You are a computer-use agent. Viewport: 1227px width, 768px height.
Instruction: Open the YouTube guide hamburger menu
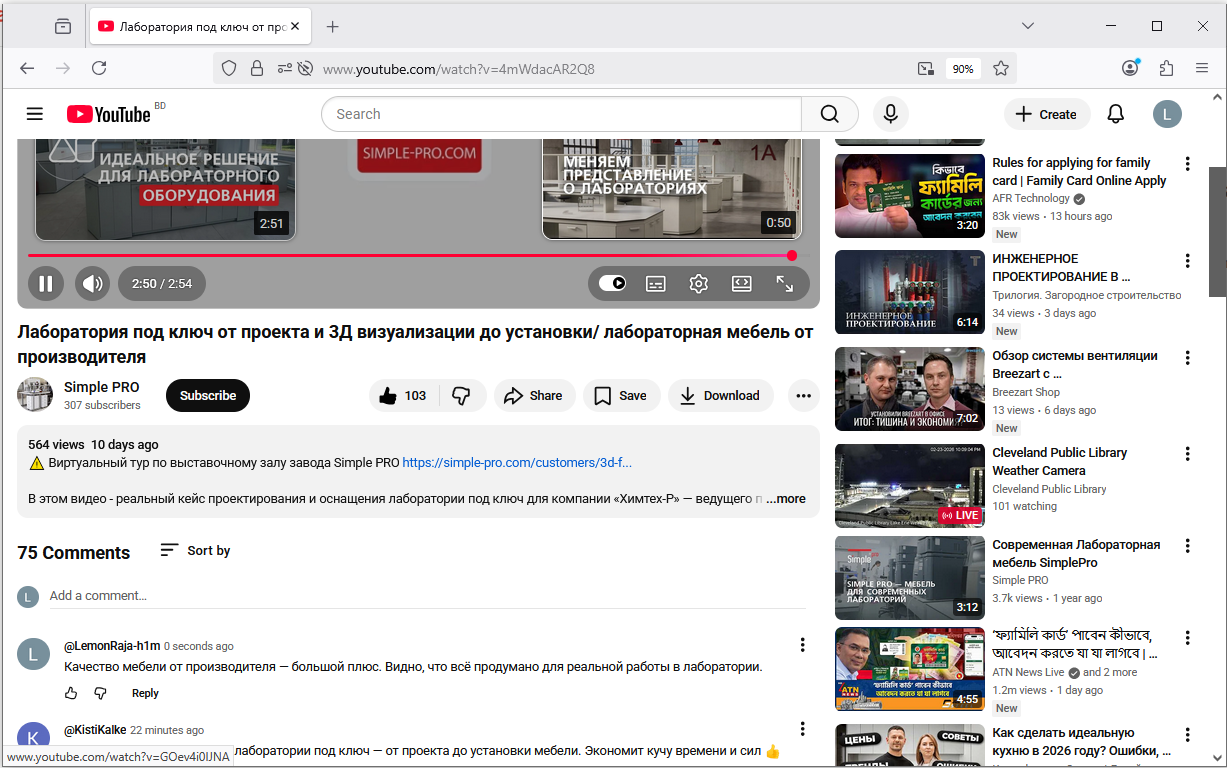tap(35, 114)
